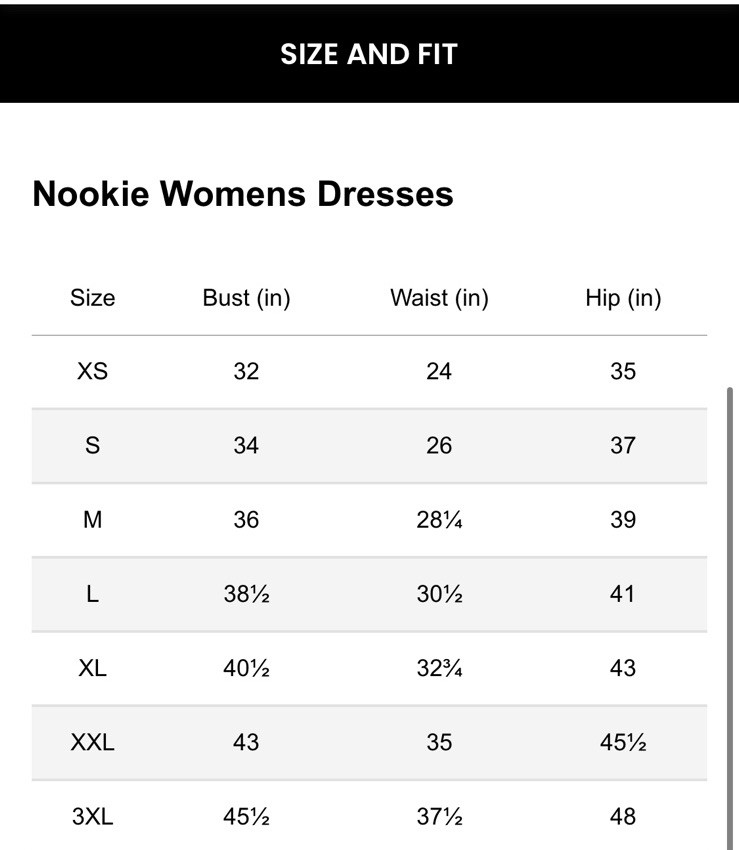This screenshot has width=739, height=850.
Task: Tap the XL size row label
Action: point(92,668)
